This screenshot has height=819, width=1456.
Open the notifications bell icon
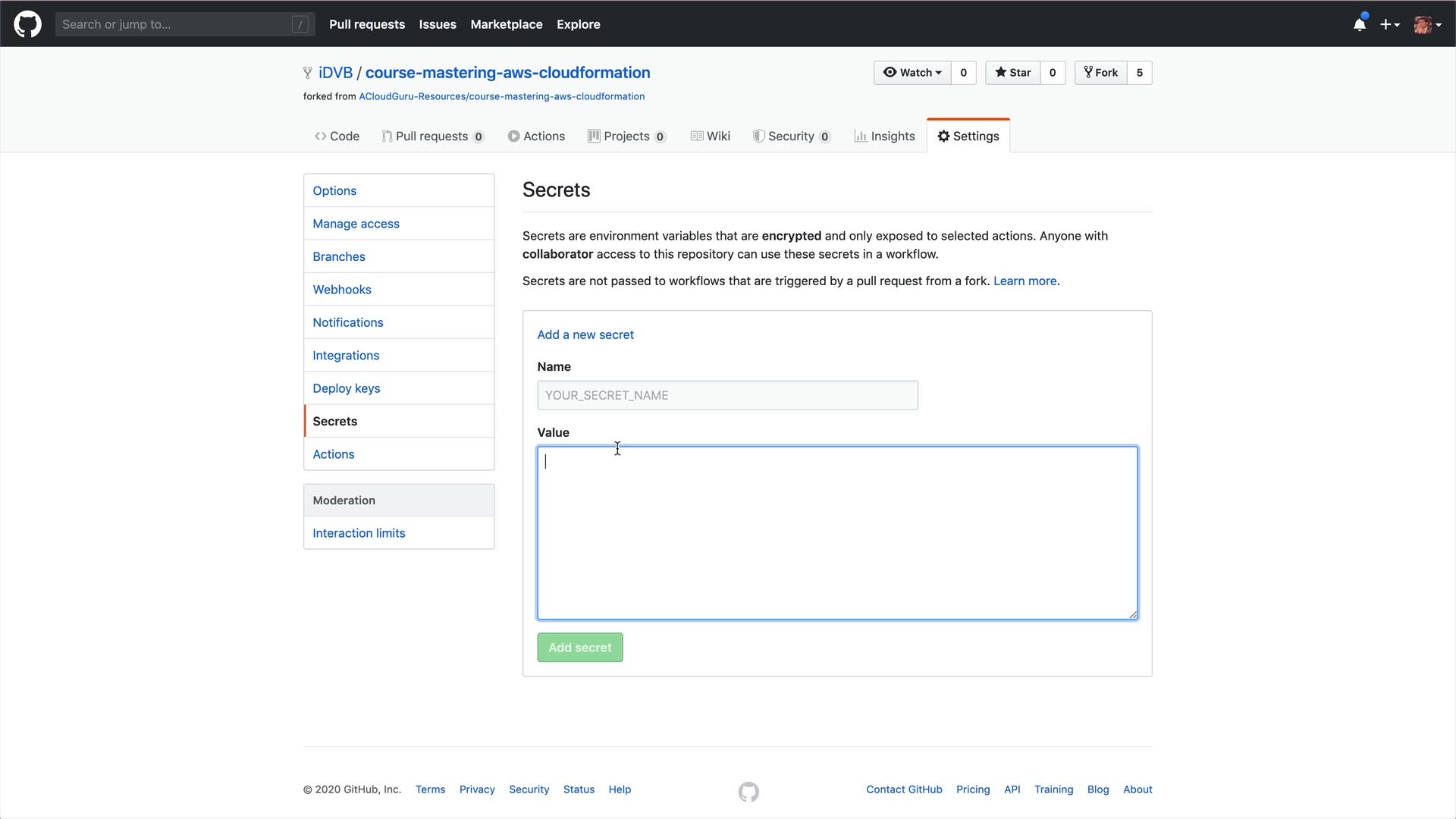pyautogui.click(x=1359, y=24)
